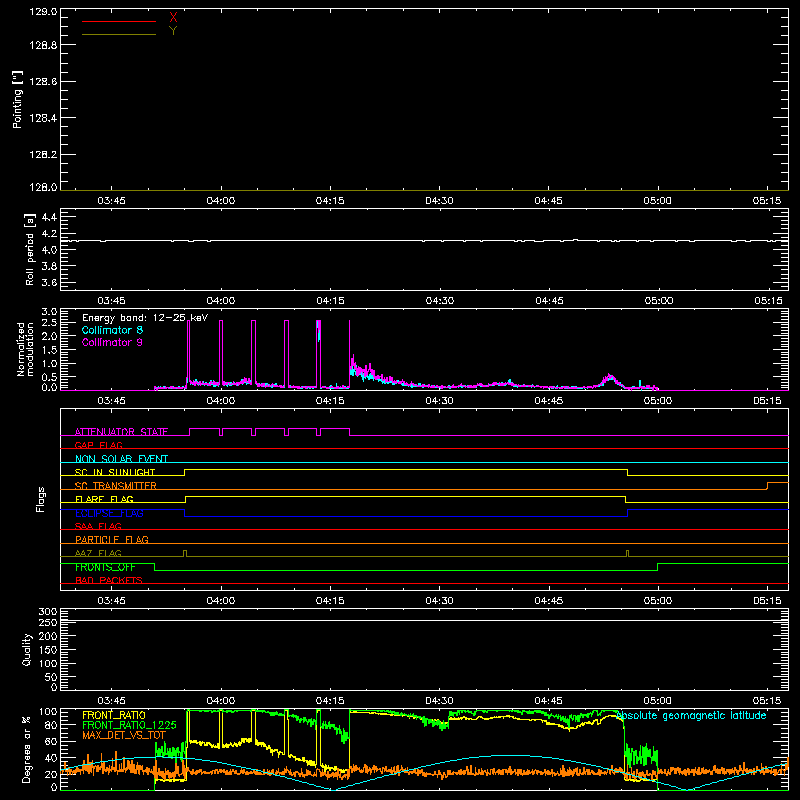Select the SAA_FLAG label
Screen dimensions: 800x800
click(x=98, y=526)
